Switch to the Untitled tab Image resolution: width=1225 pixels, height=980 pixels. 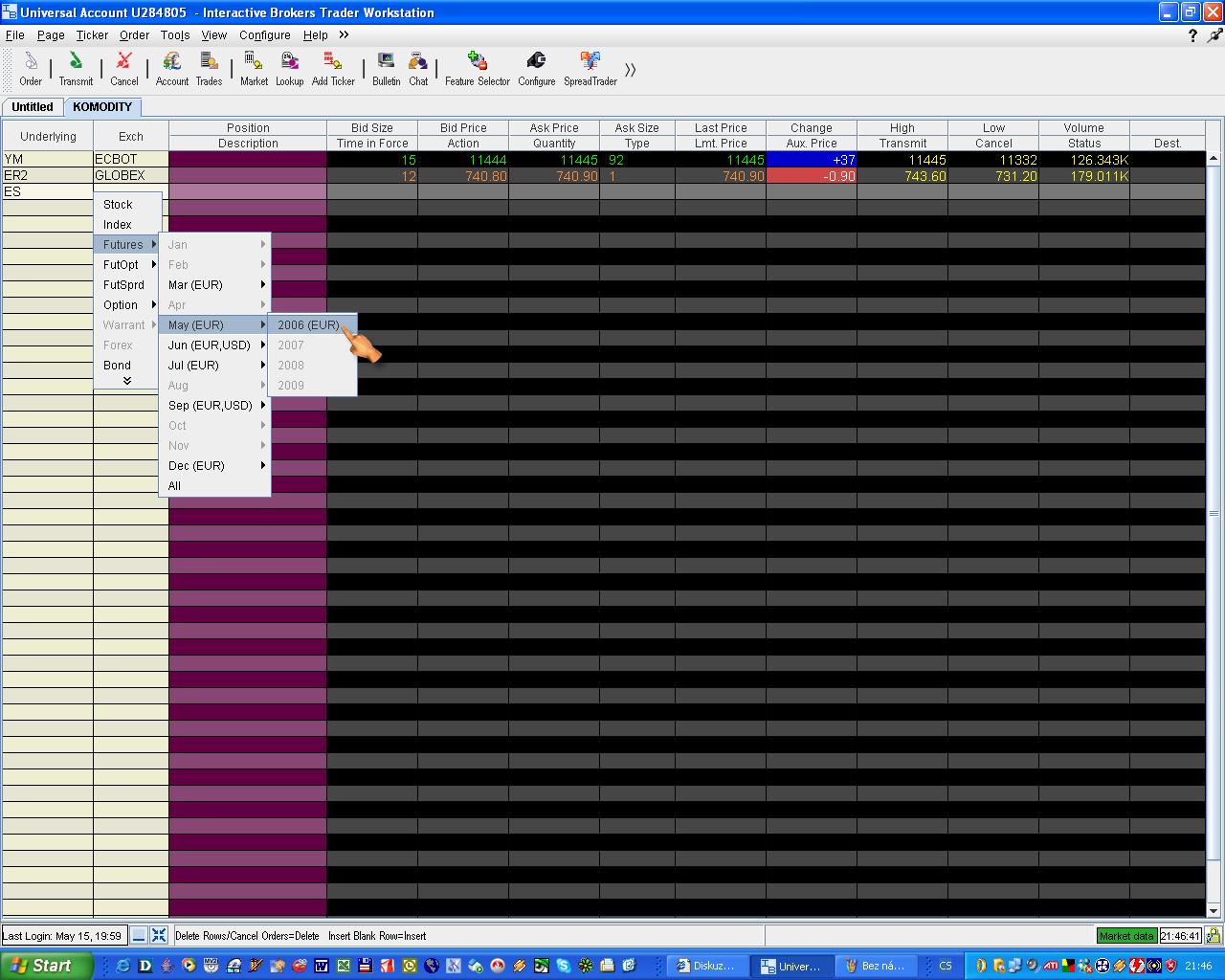click(x=33, y=107)
